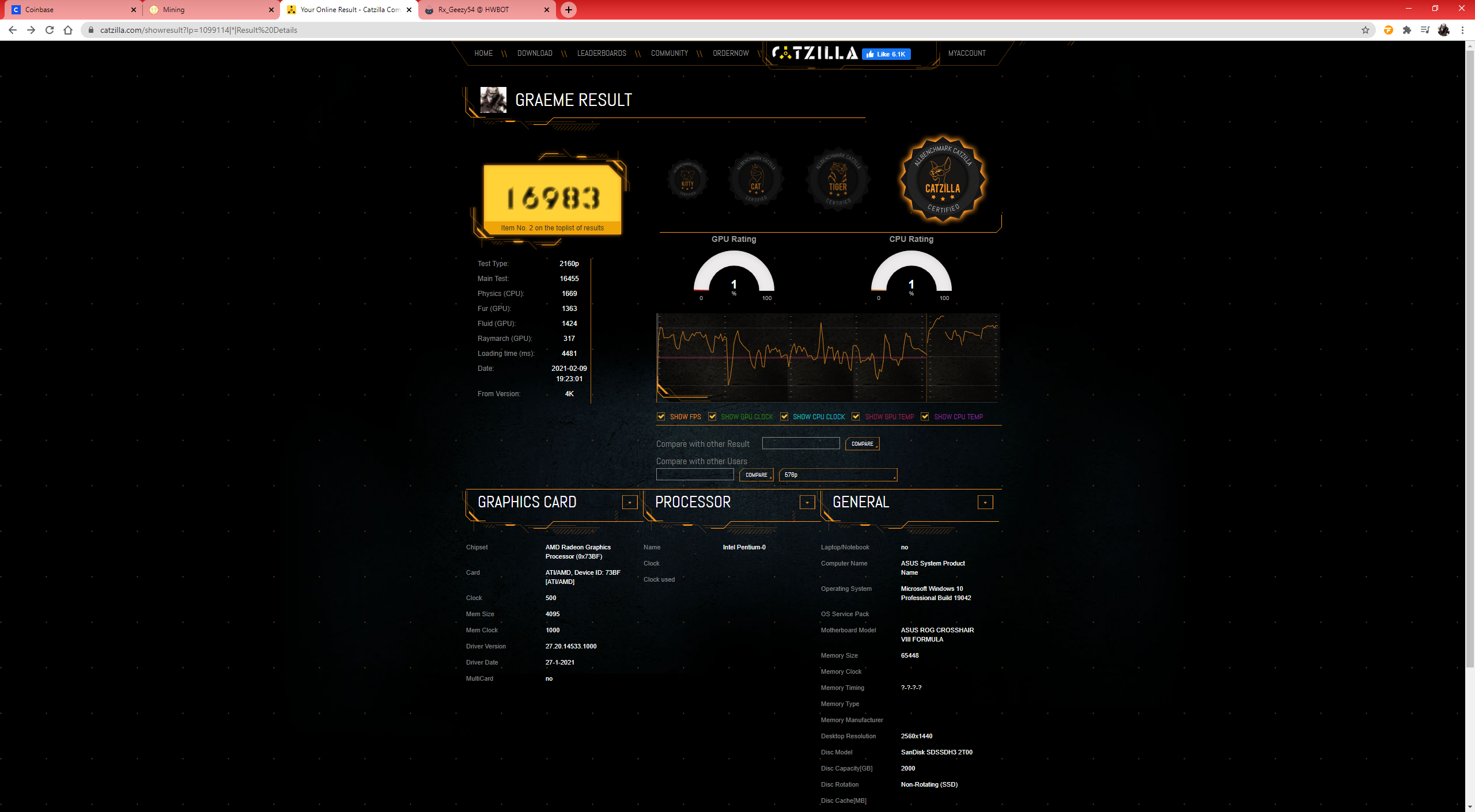This screenshot has width=1475, height=812.
Task: Click the Kitty certified badge
Action: [687, 179]
